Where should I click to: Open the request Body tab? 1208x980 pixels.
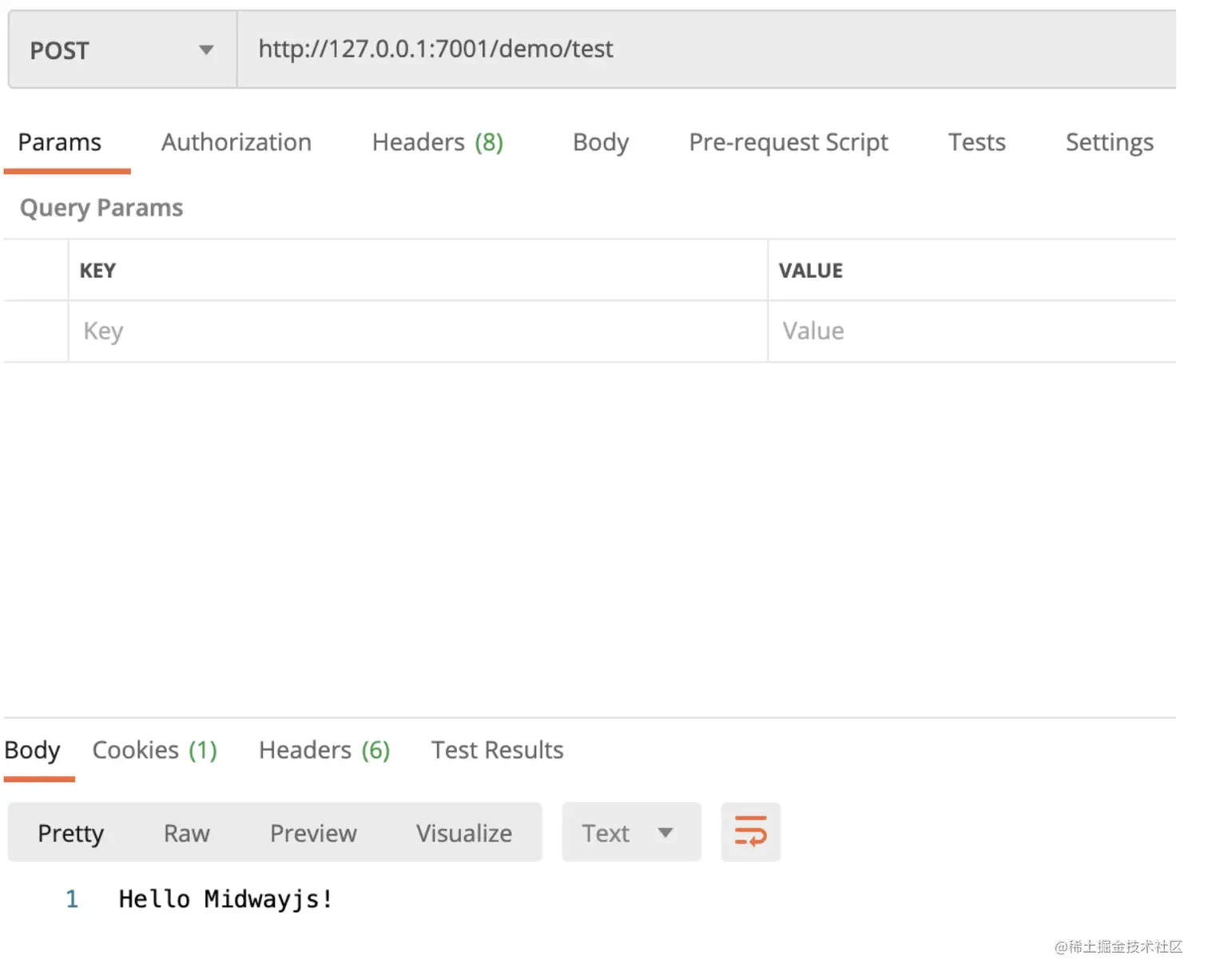[x=601, y=143]
